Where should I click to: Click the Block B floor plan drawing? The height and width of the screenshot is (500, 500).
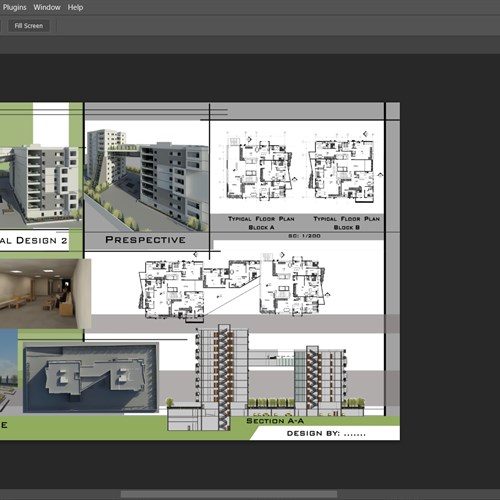(344, 167)
